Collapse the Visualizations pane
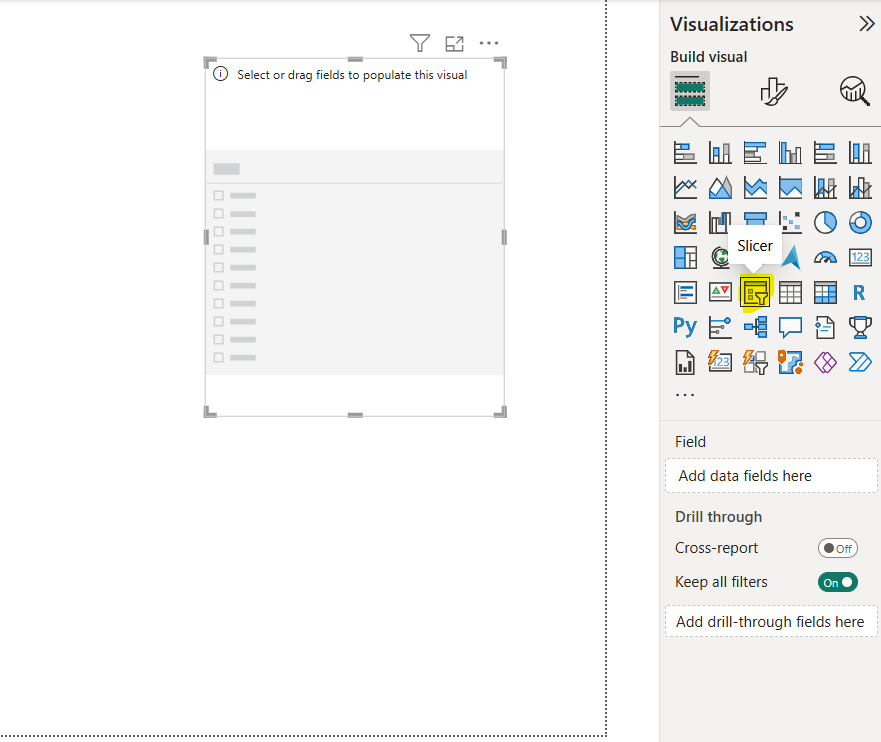This screenshot has width=881, height=742. pos(866,24)
